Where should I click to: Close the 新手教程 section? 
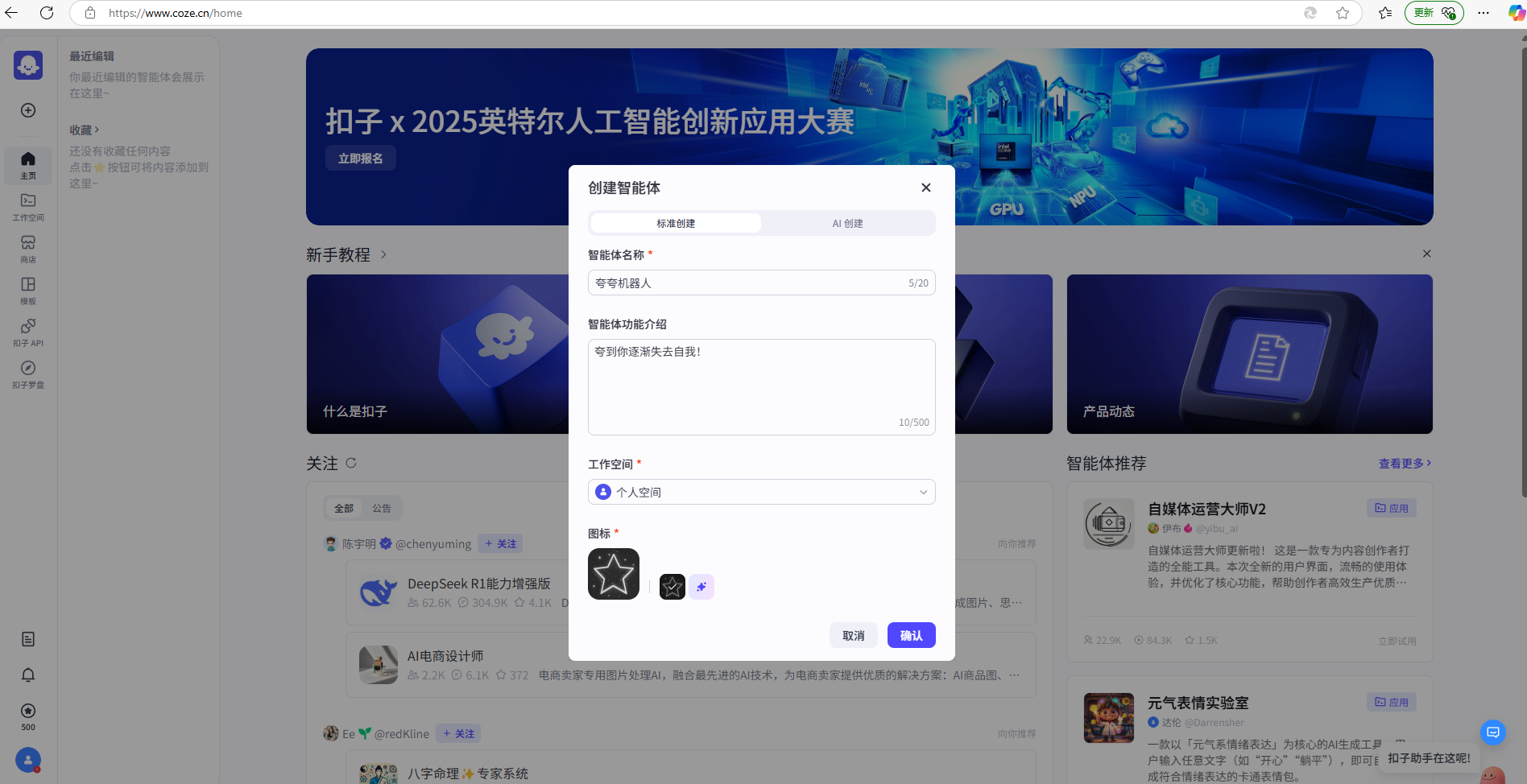[x=1426, y=254]
